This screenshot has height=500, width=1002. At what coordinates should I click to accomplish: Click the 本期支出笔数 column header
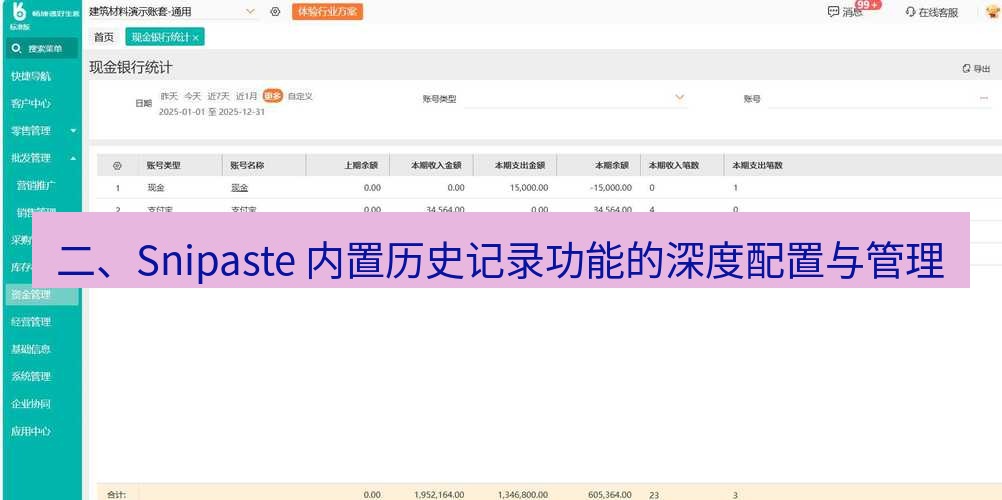758,166
